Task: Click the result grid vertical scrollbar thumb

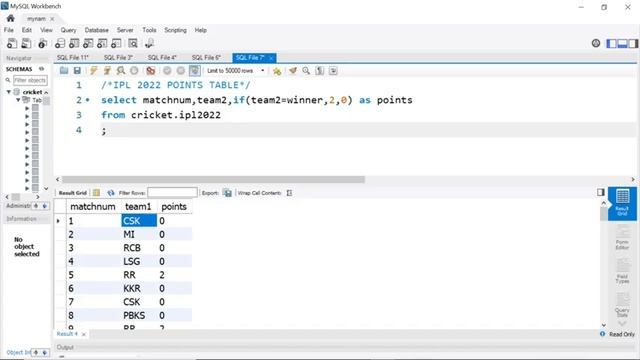Action: click(604, 214)
